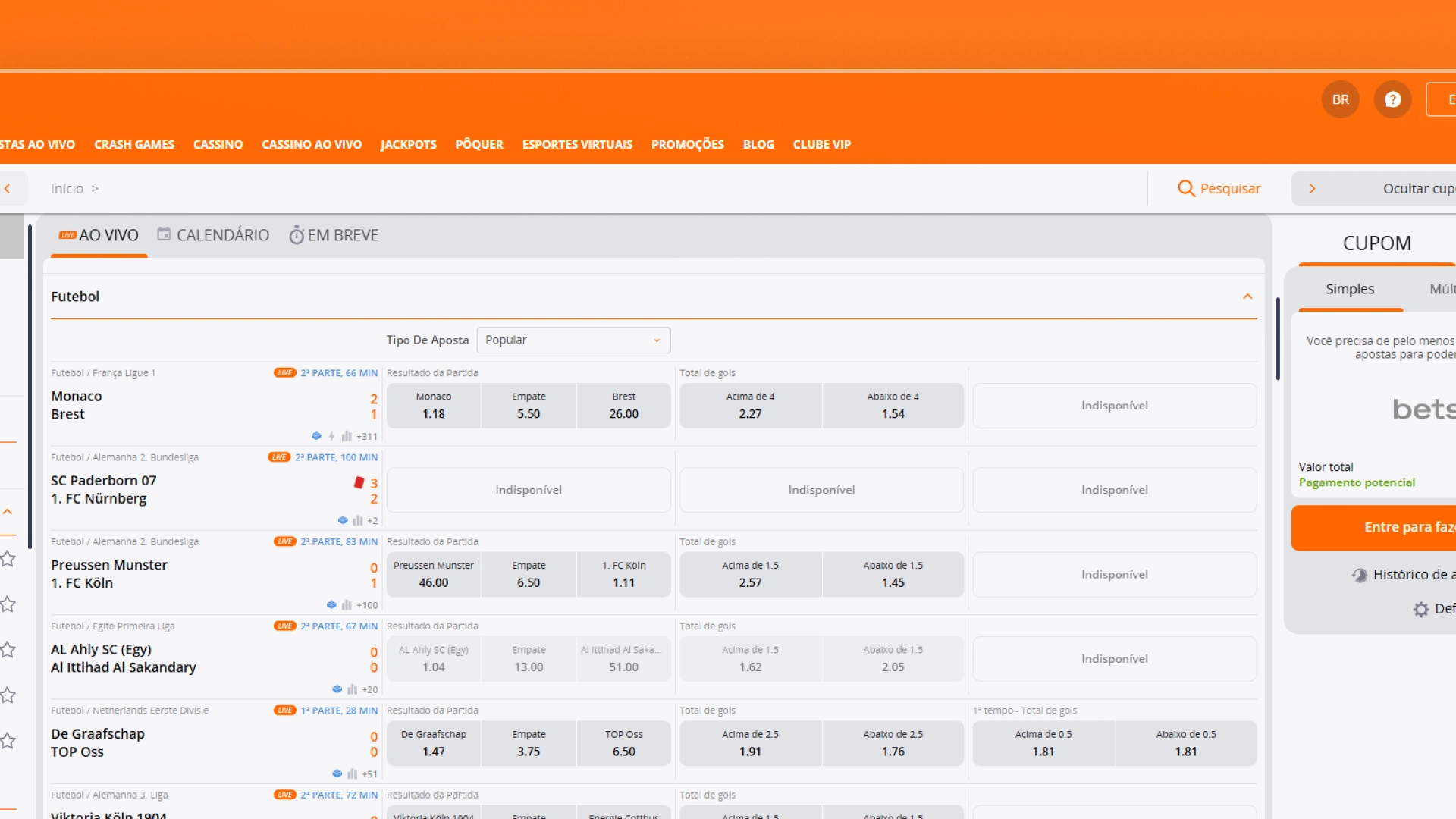Toggle the second favorite star in the left sidebar
This screenshot has width=1456, height=819.
tap(8, 604)
